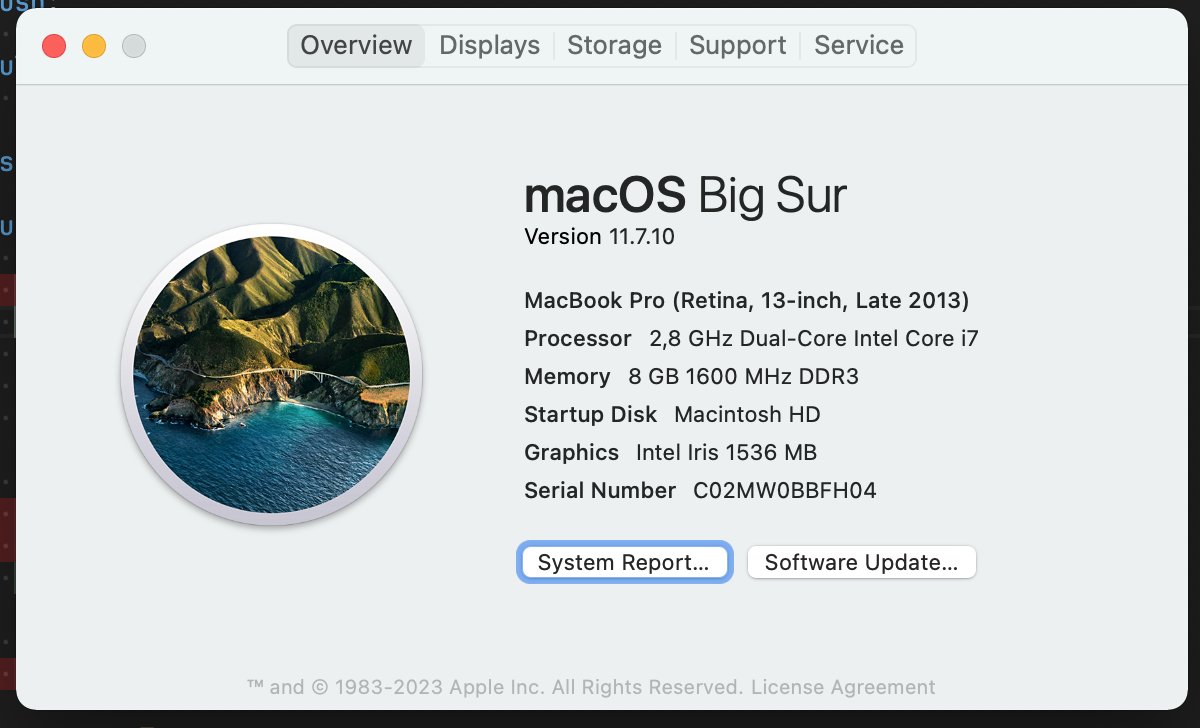Click the serial number C02MW0BBFH04

coord(783,490)
